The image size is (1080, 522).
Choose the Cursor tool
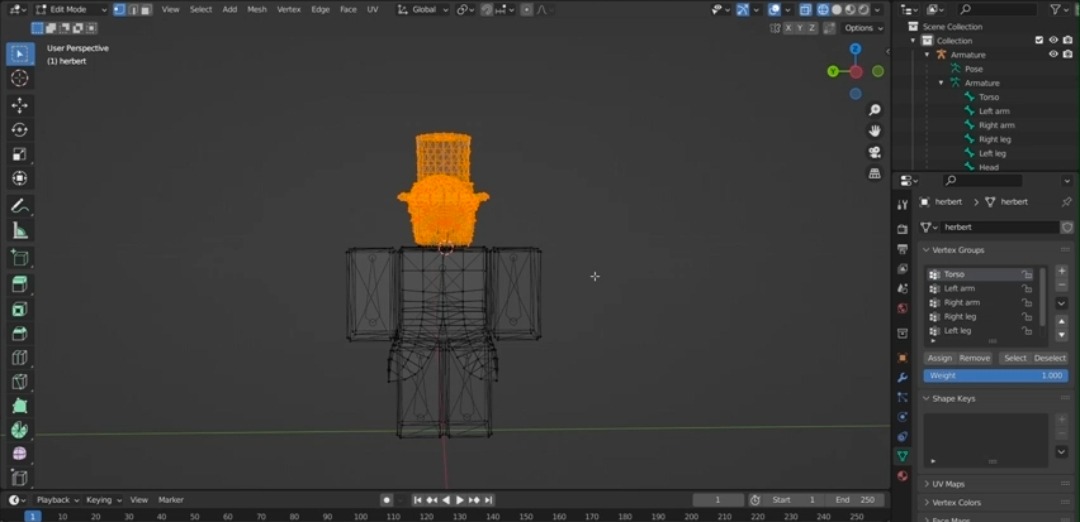19,79
